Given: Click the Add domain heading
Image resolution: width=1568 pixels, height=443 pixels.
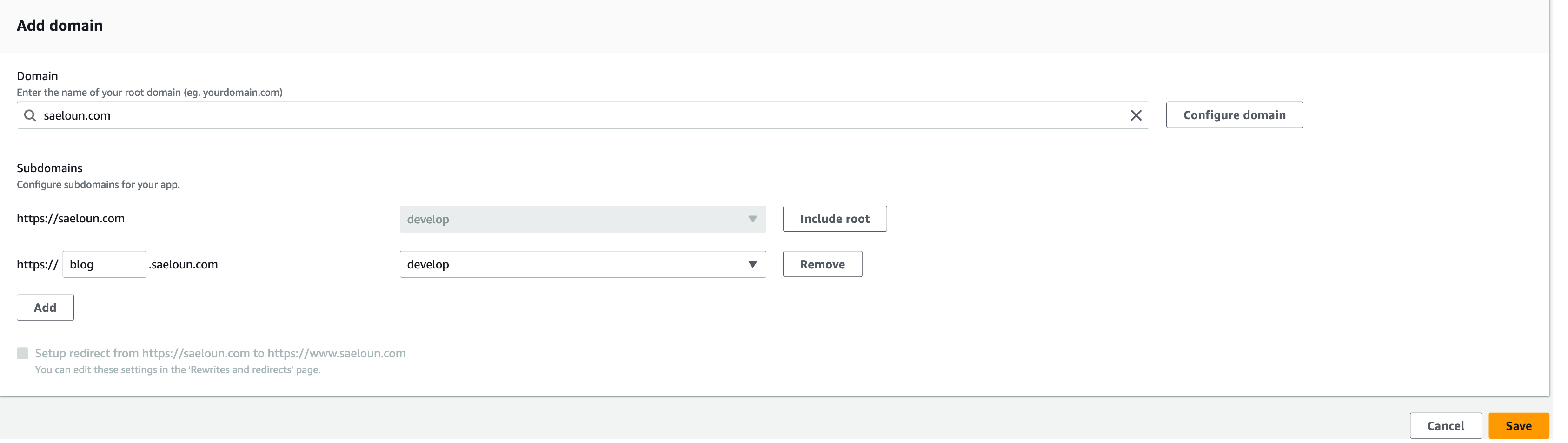Looking at the screenshot, I should tap(60, 26).
